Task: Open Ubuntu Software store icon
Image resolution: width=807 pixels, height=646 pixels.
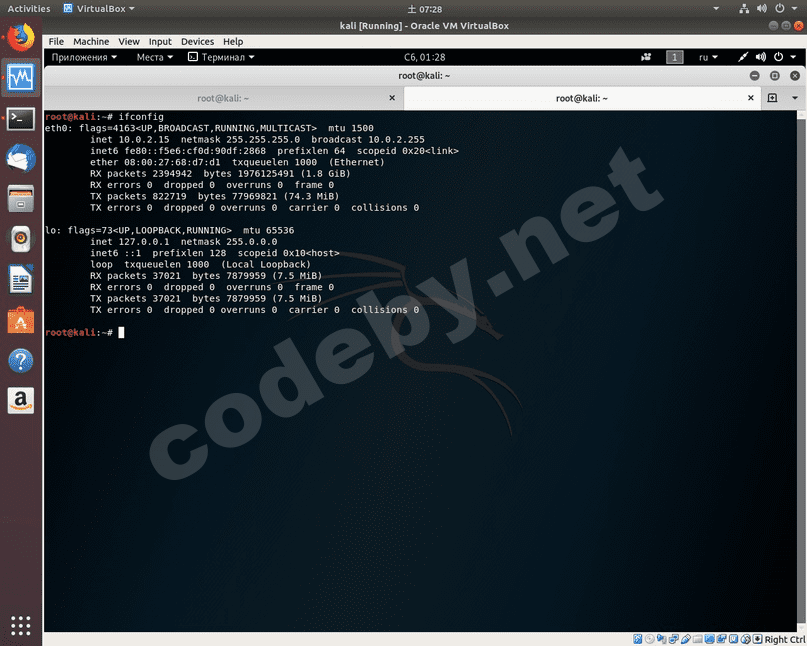Action: point(21,320)
